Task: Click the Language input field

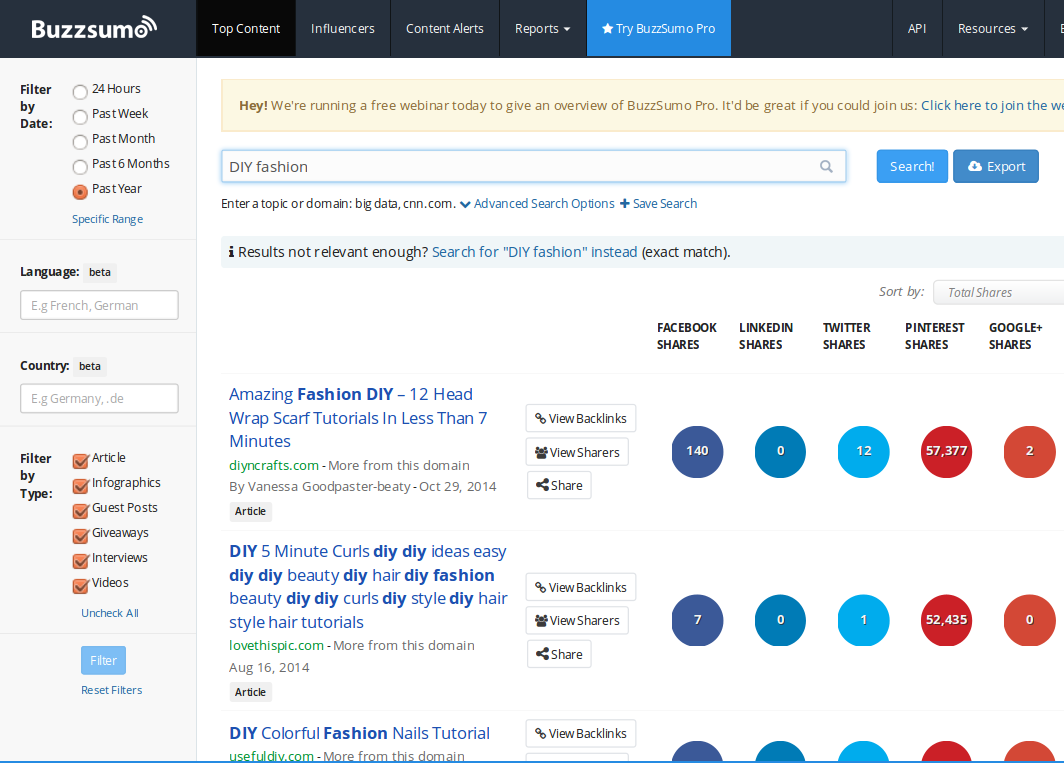Action: 99,305
